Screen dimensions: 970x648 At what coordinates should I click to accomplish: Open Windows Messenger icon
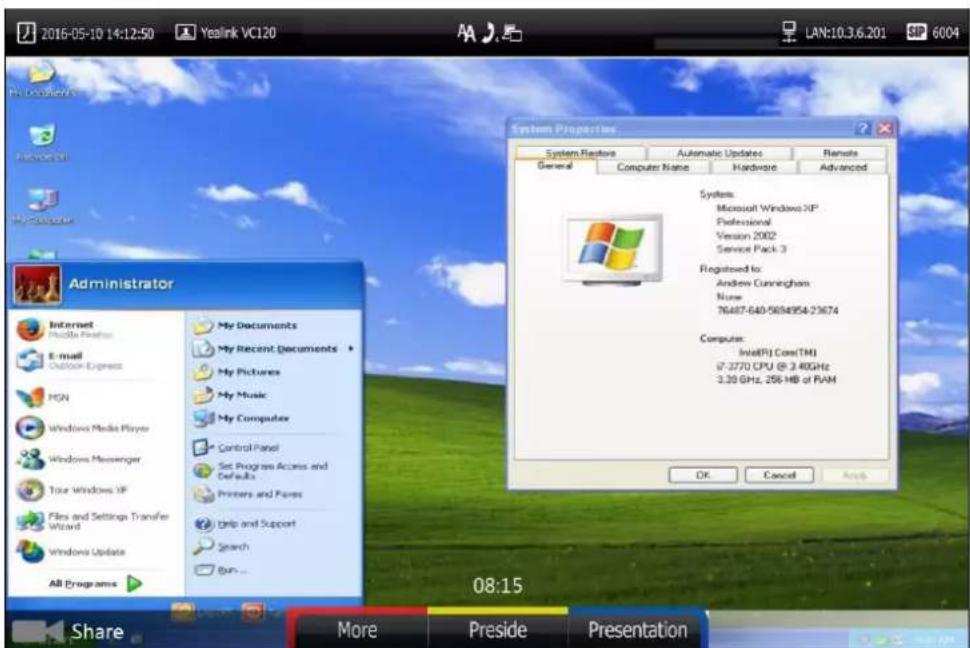click(30, 459)
